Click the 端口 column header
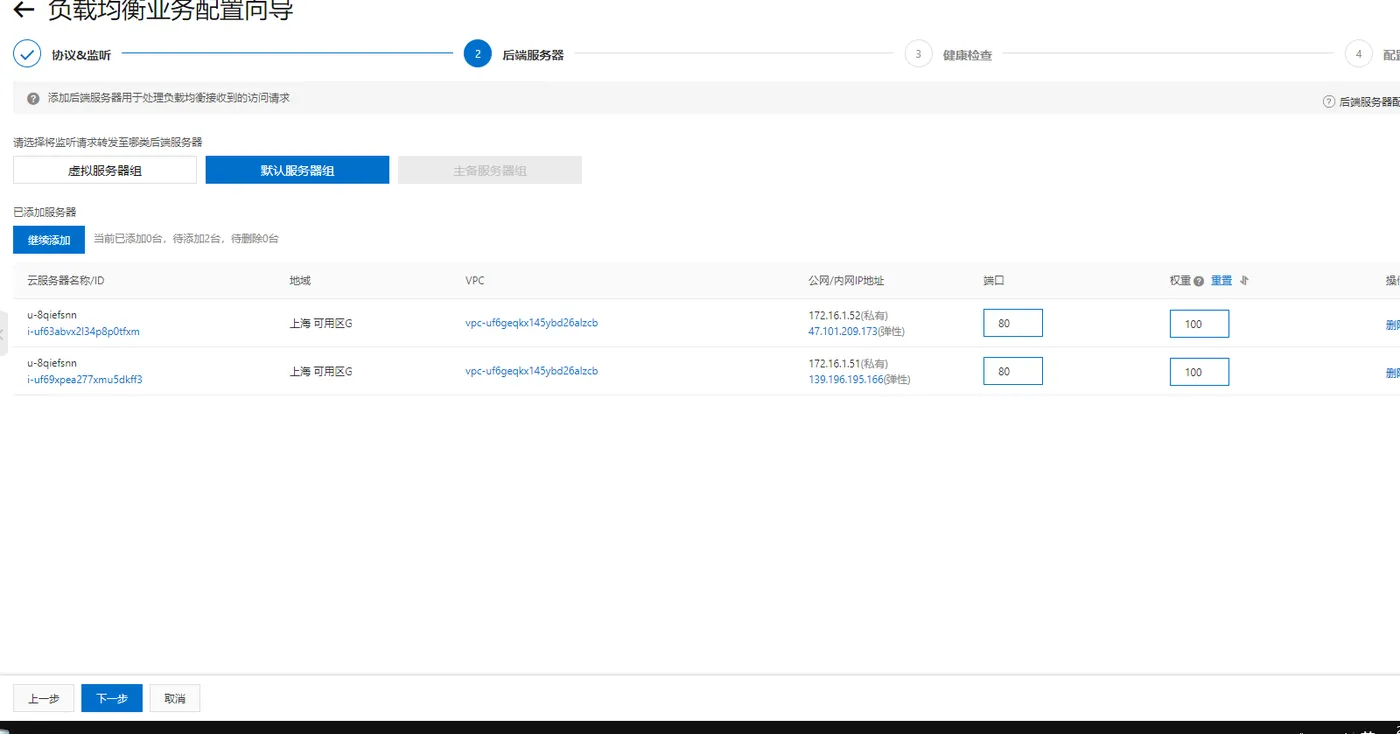 point(994,281)
